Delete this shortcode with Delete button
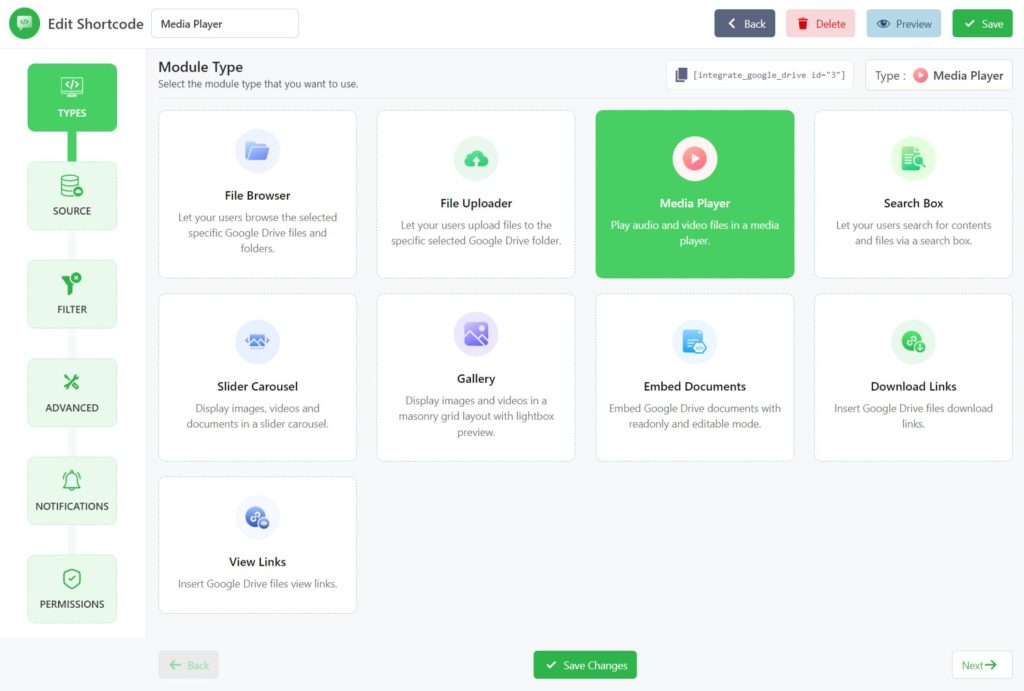The height and width of the screenshot is (691, 1024). (820, 24)
